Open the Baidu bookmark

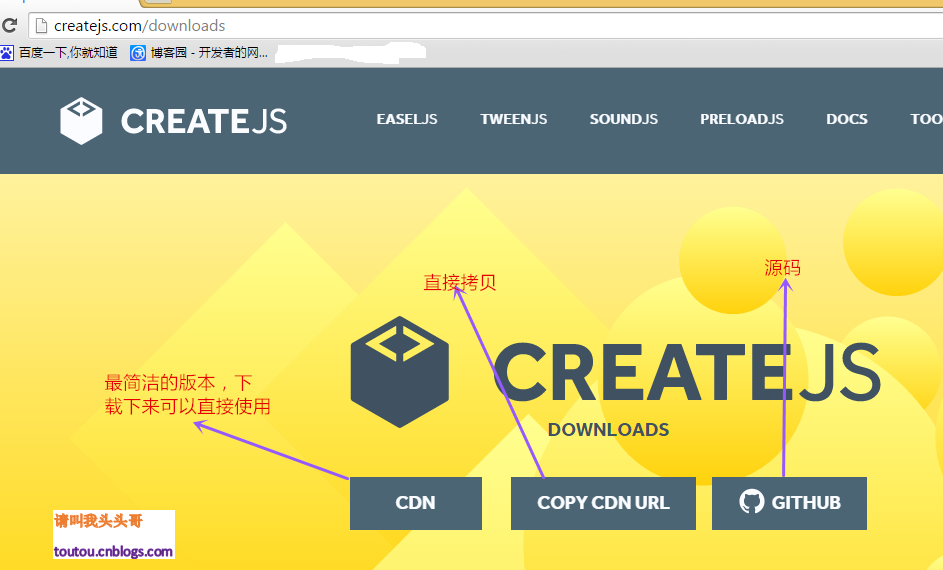click(x=60, y=53)
